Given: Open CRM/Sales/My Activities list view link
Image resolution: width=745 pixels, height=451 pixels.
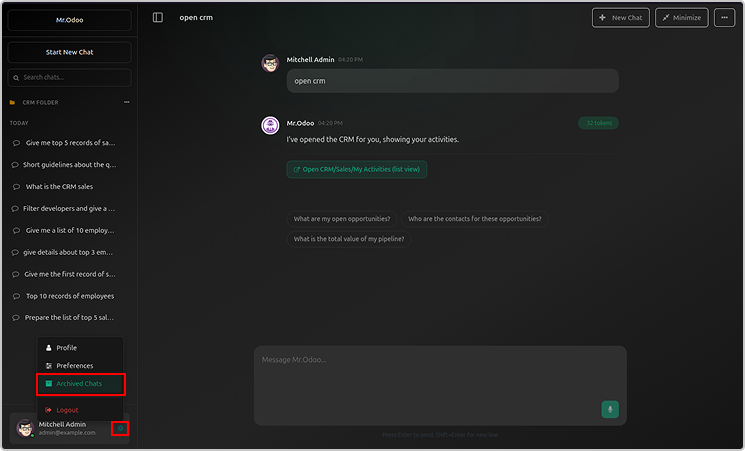Looking at the screenshot, I should pos(357,170).
